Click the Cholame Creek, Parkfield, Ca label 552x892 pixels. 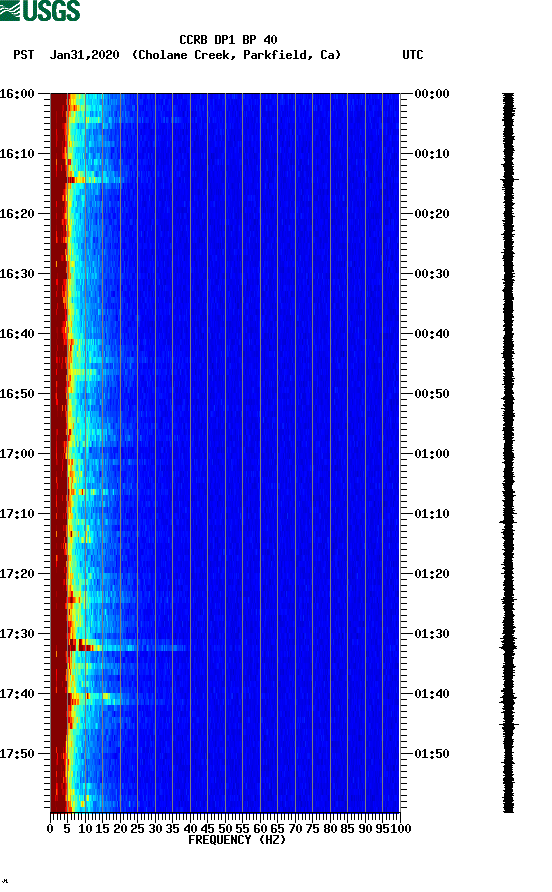[x=236, y=55]
